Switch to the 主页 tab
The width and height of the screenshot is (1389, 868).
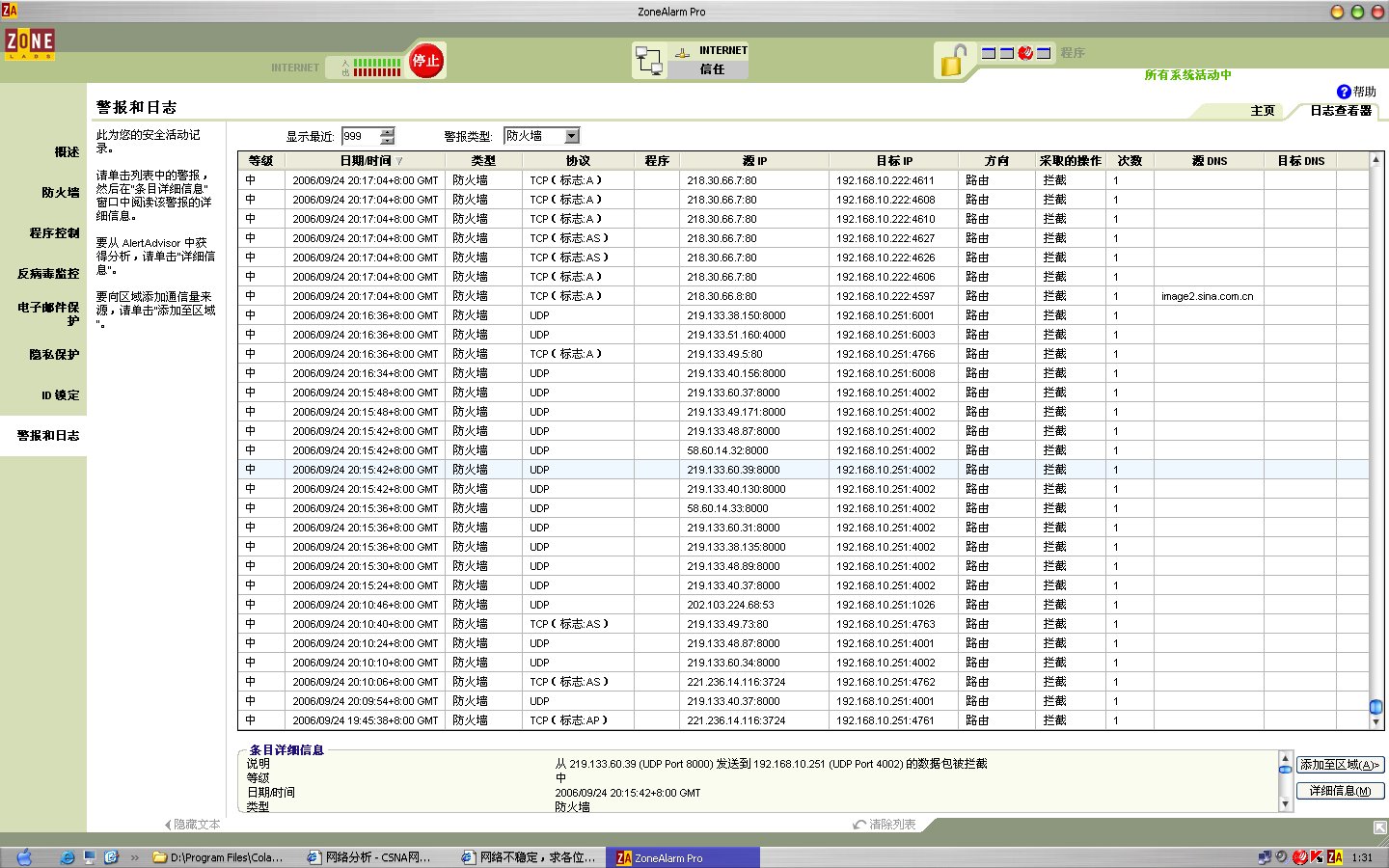(x=1262, y=111)
